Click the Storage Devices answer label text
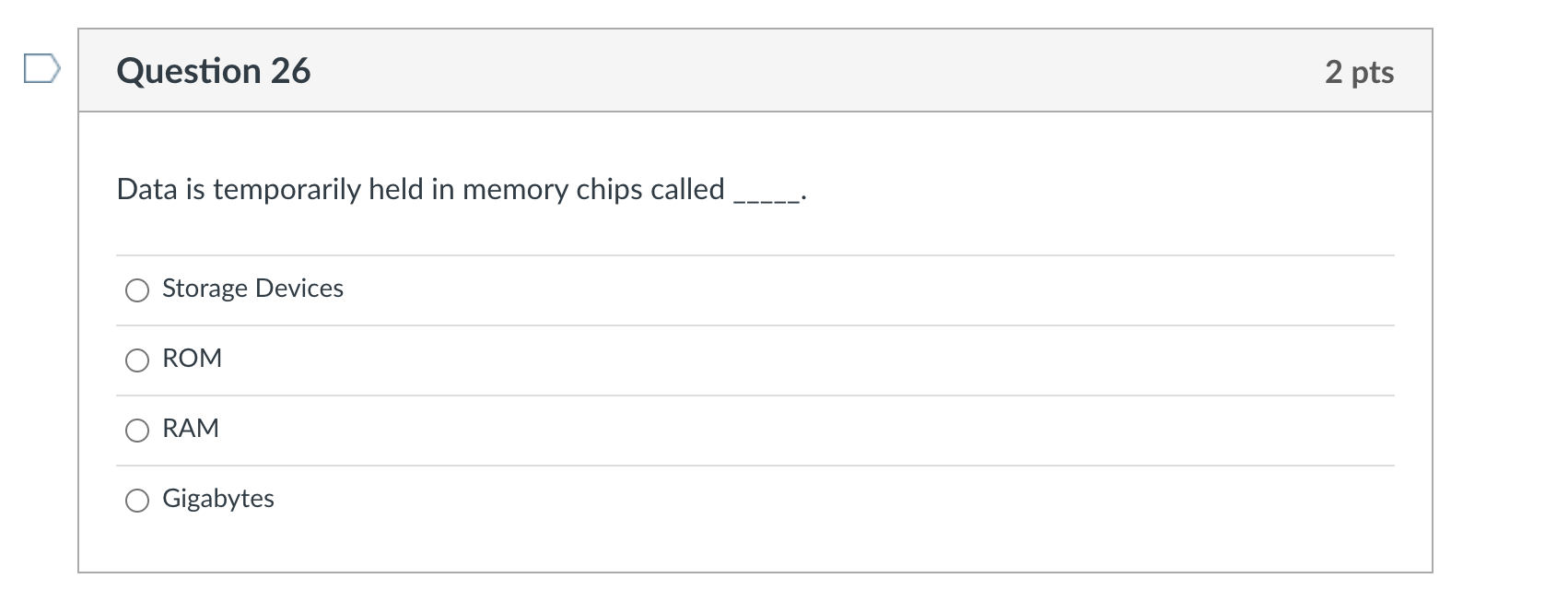This screenshot has width=1568, height=614. (252, 288)
